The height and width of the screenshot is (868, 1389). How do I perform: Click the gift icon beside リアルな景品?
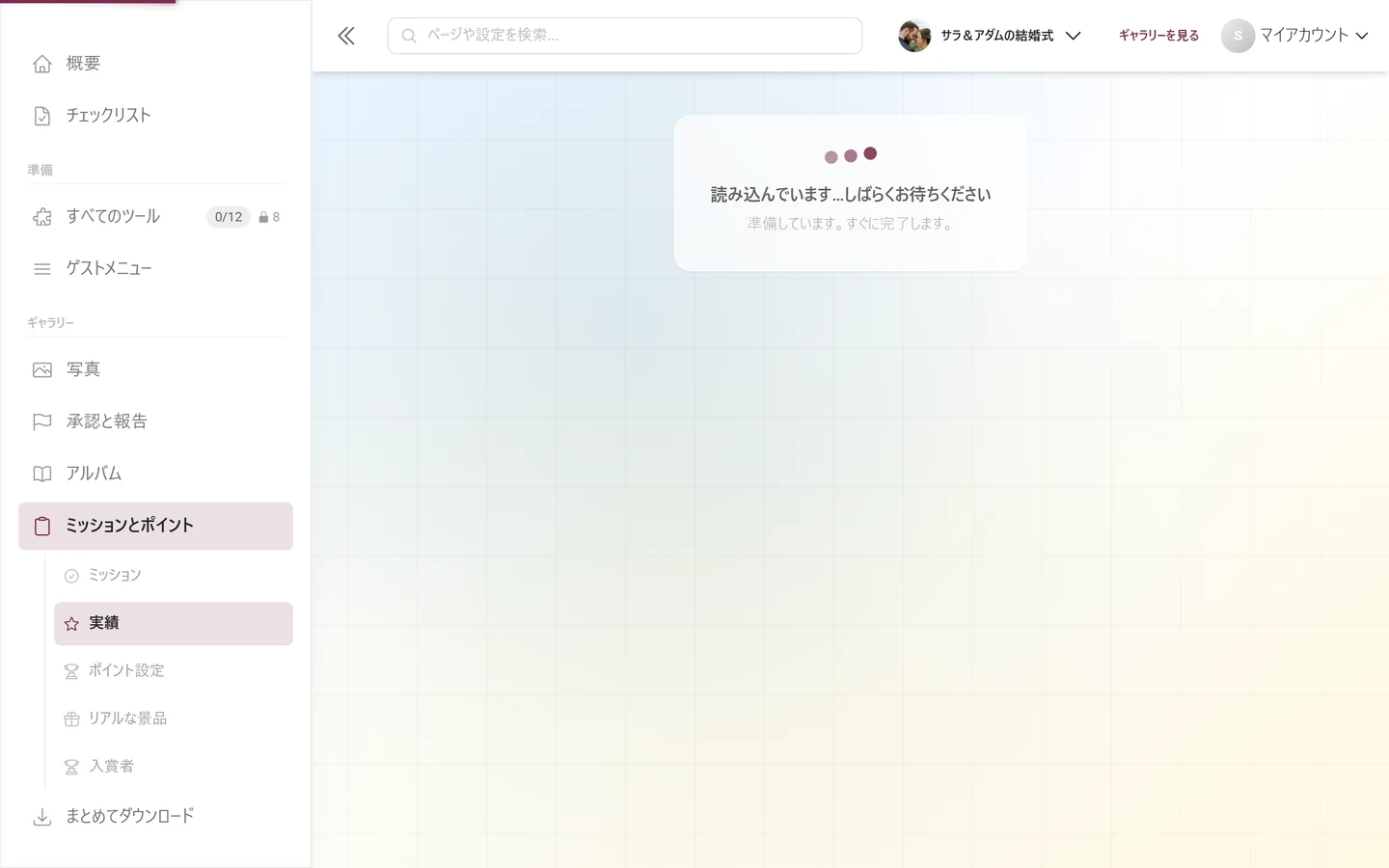71,719
